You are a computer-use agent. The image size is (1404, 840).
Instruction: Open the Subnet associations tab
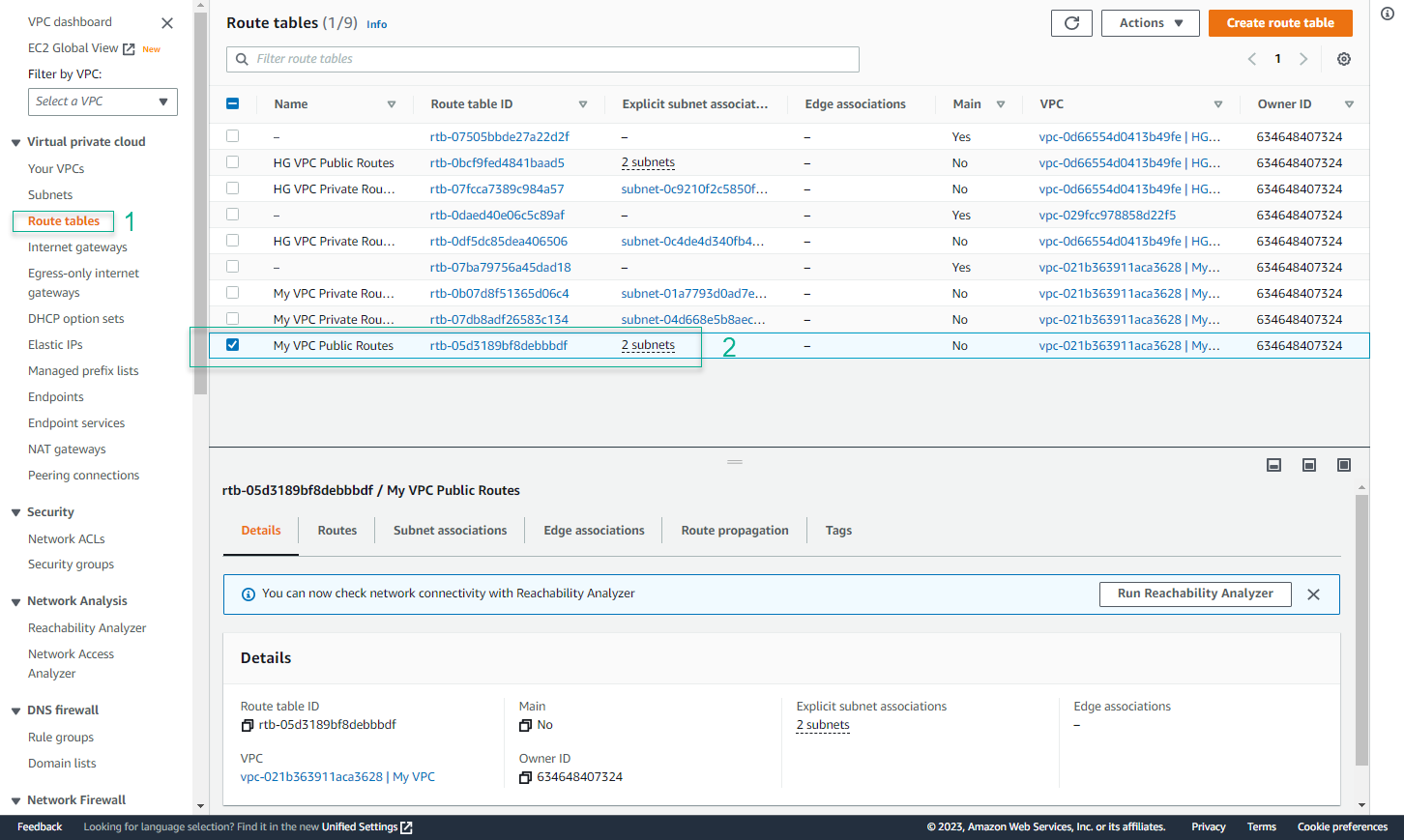(x=451, y=531)
